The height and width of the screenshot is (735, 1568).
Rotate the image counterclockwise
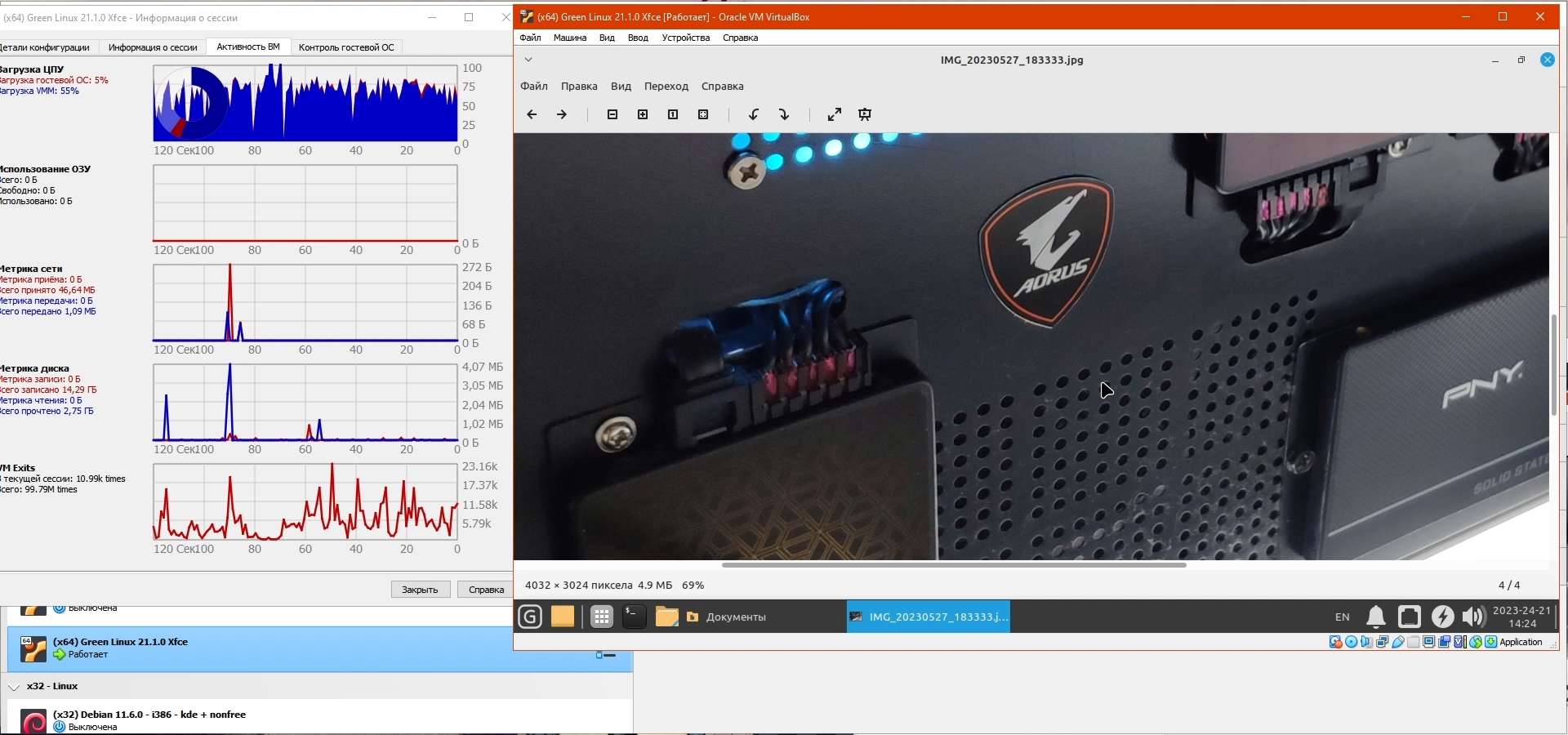click(x=754, y=115)
